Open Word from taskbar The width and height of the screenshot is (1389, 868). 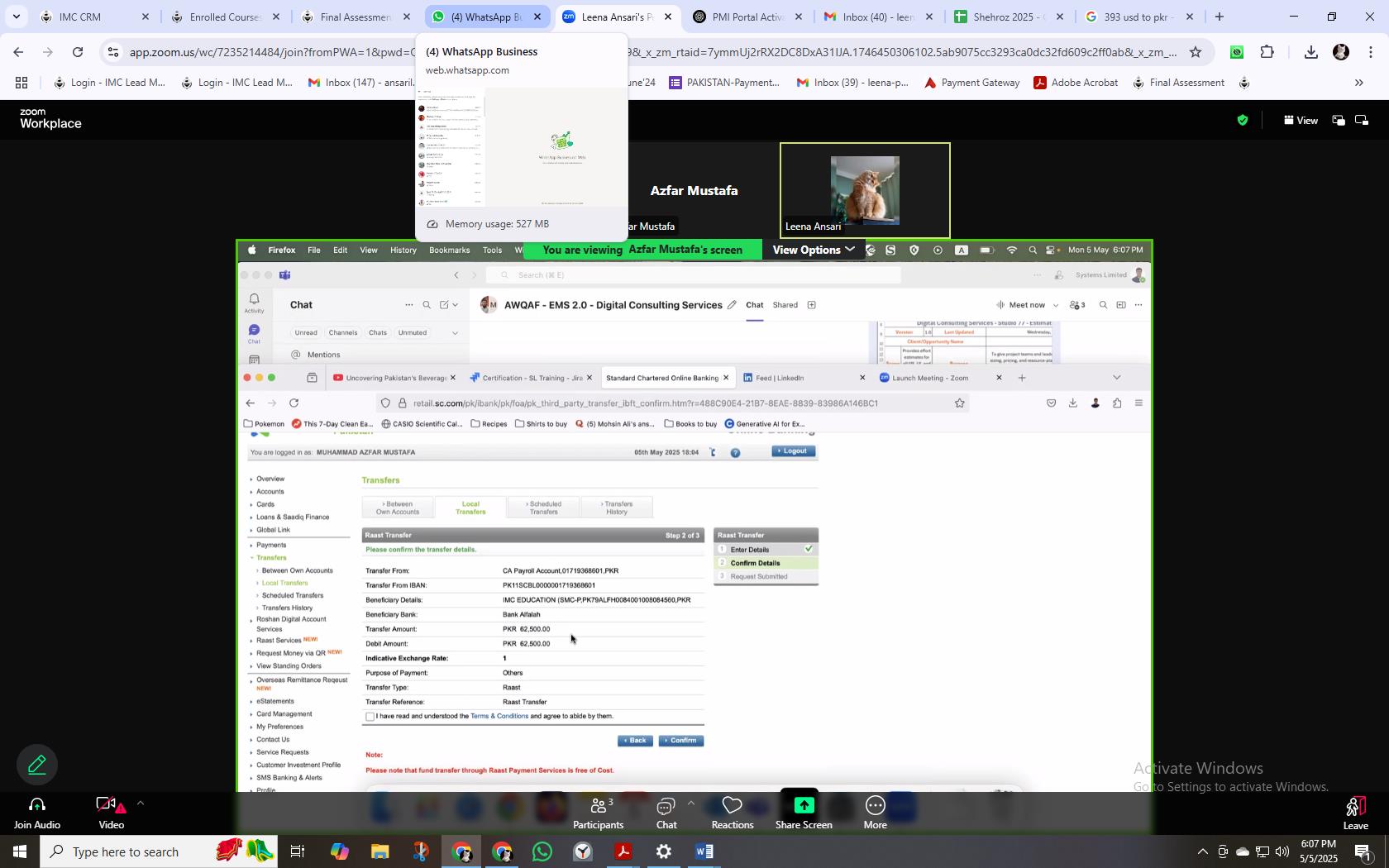point(704,851)
